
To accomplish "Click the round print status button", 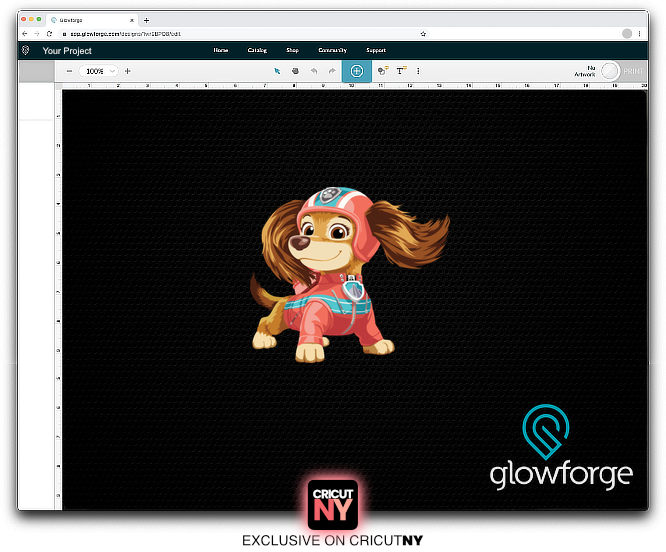I will click(x=610, y=71).
